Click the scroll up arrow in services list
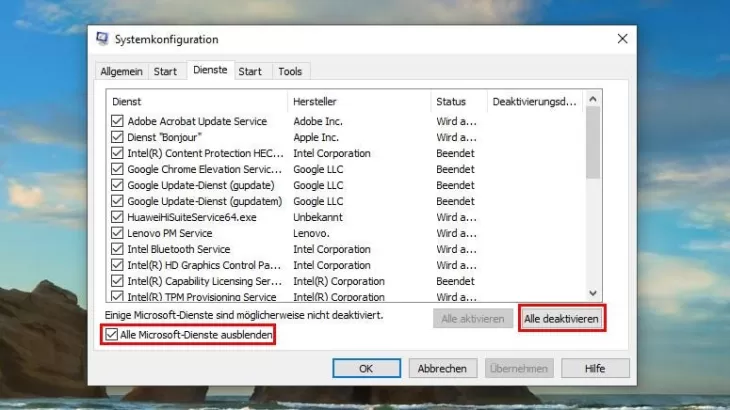 (593, 100)
